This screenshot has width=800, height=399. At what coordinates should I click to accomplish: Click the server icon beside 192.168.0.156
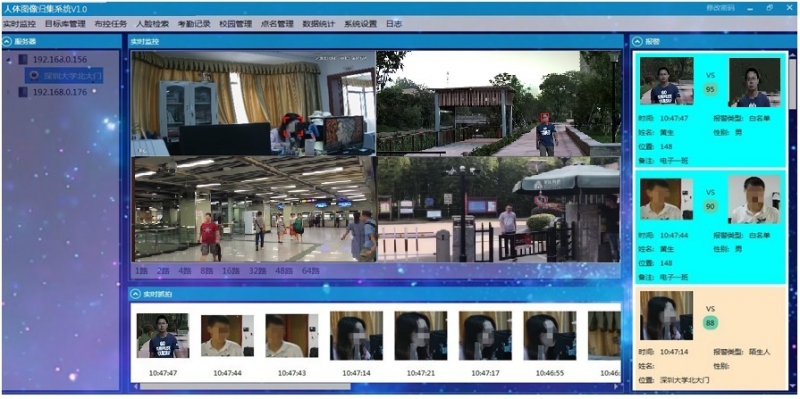point(23,60)
